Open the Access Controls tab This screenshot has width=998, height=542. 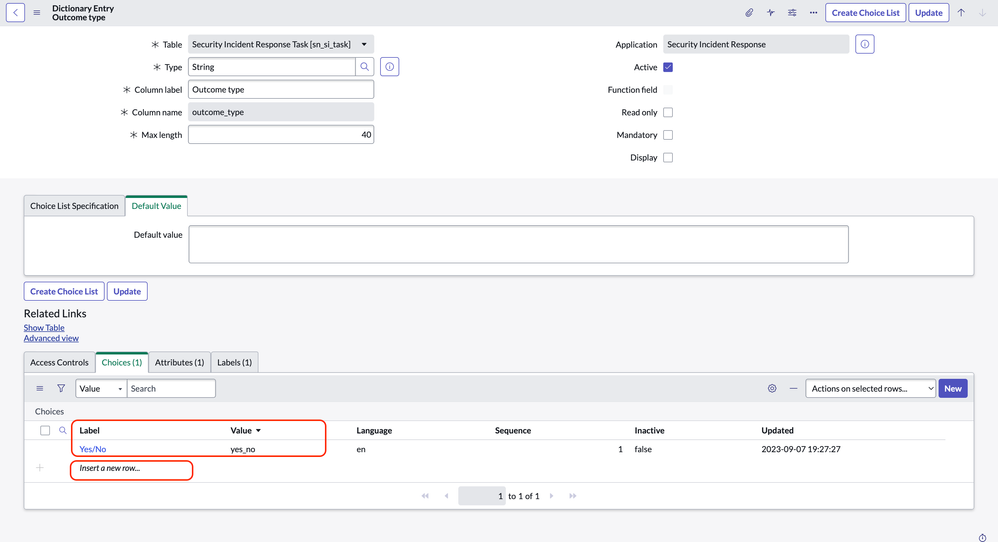(59, 363)
